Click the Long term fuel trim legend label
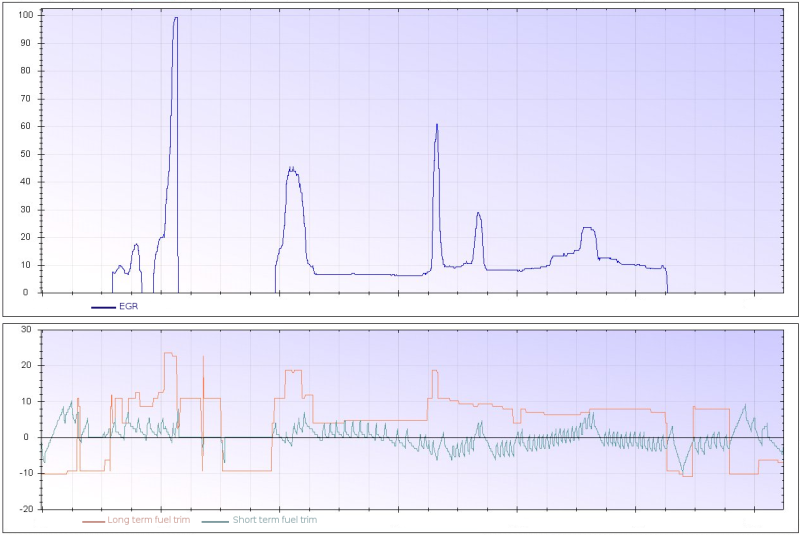 coord(148,520)
